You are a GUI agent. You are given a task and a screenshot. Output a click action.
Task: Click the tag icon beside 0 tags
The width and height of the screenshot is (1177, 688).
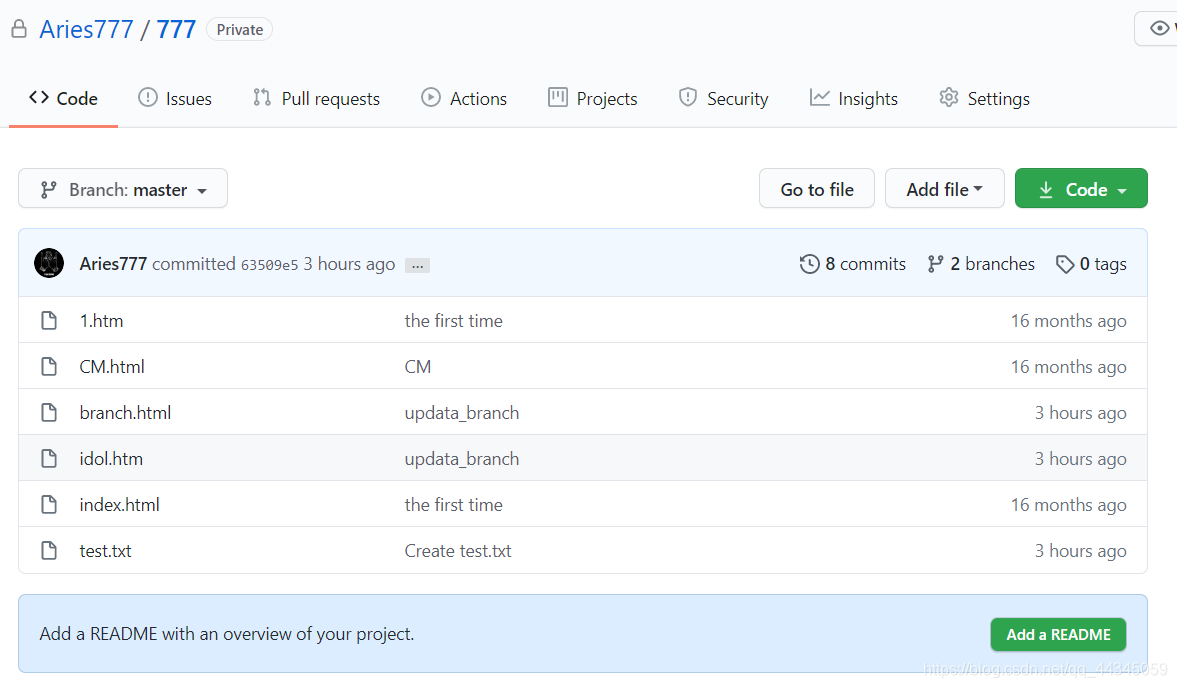point(1064,264)
